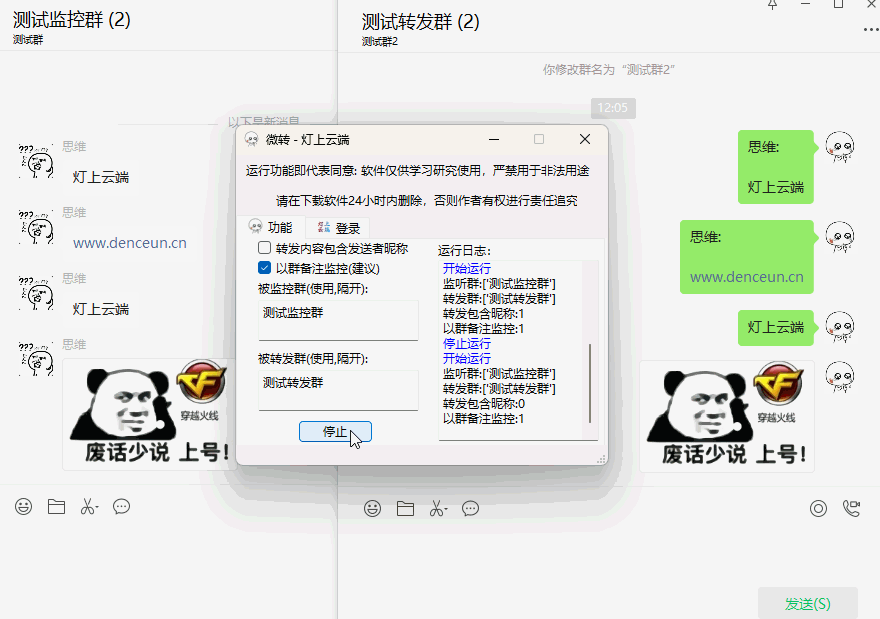The image size is (880, 619).
Task: Click the 停止运行 log line
Action: tap(466, 343)
